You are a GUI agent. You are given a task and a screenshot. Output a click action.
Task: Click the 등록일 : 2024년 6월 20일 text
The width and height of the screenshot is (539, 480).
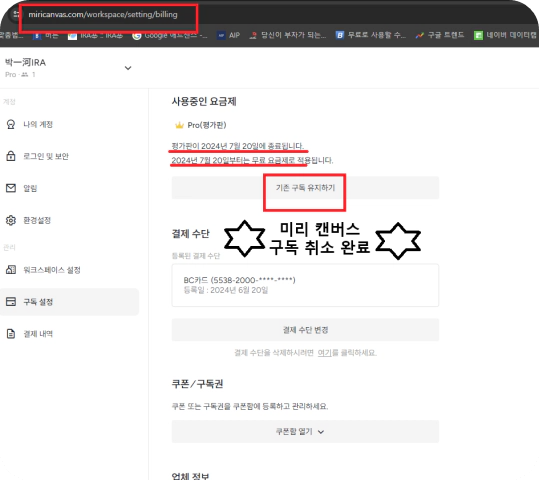pyautogui.click(x=226, y=290)
